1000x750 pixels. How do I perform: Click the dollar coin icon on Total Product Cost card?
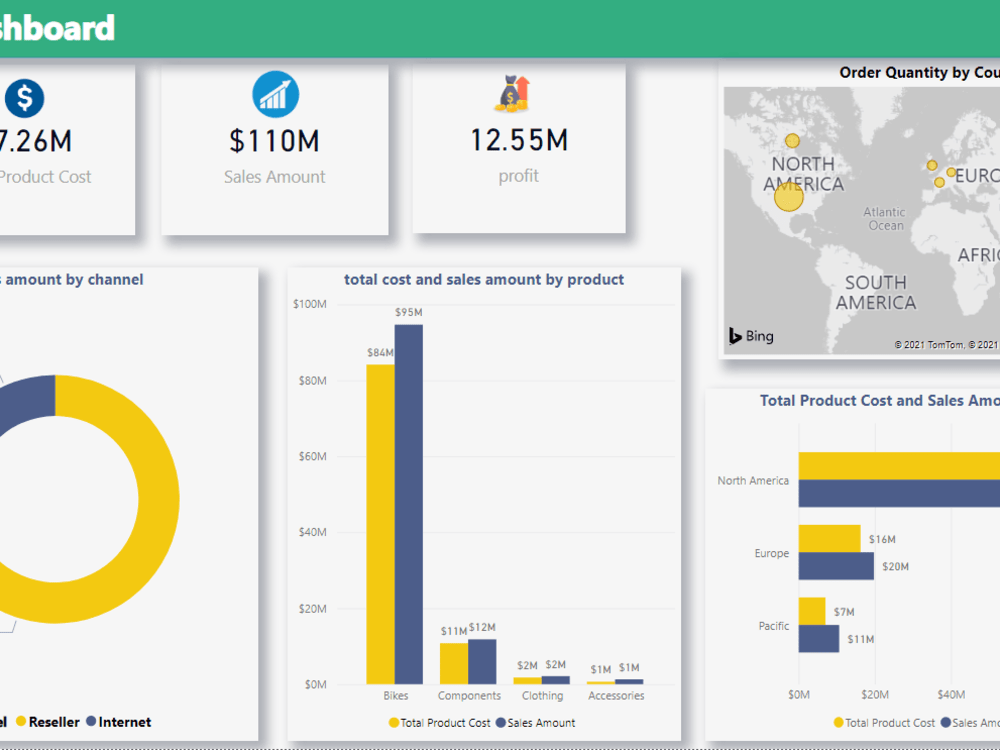click(x=24, y=98)
